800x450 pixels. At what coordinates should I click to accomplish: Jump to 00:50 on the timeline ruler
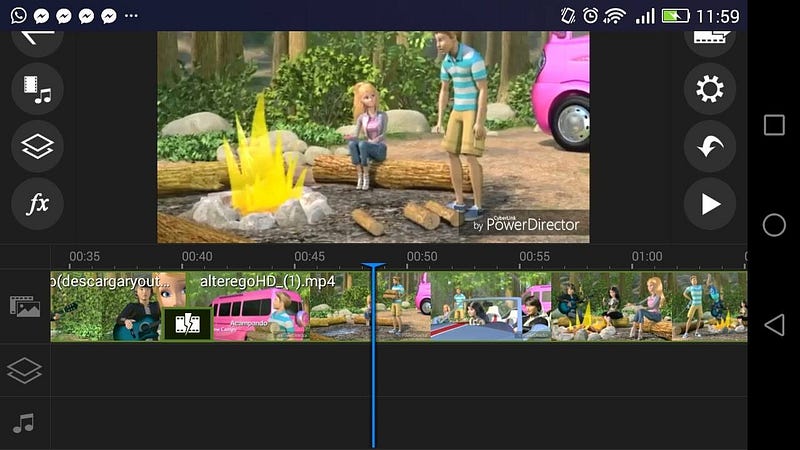pos(422,256)
